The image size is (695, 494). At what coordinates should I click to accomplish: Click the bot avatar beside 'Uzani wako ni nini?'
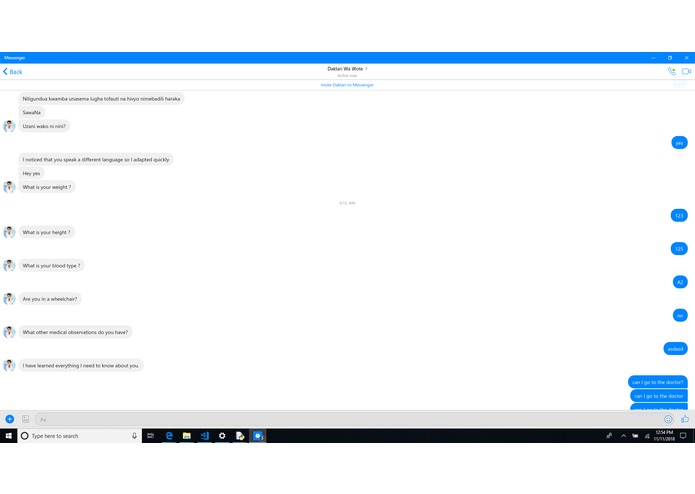[9, 126]
